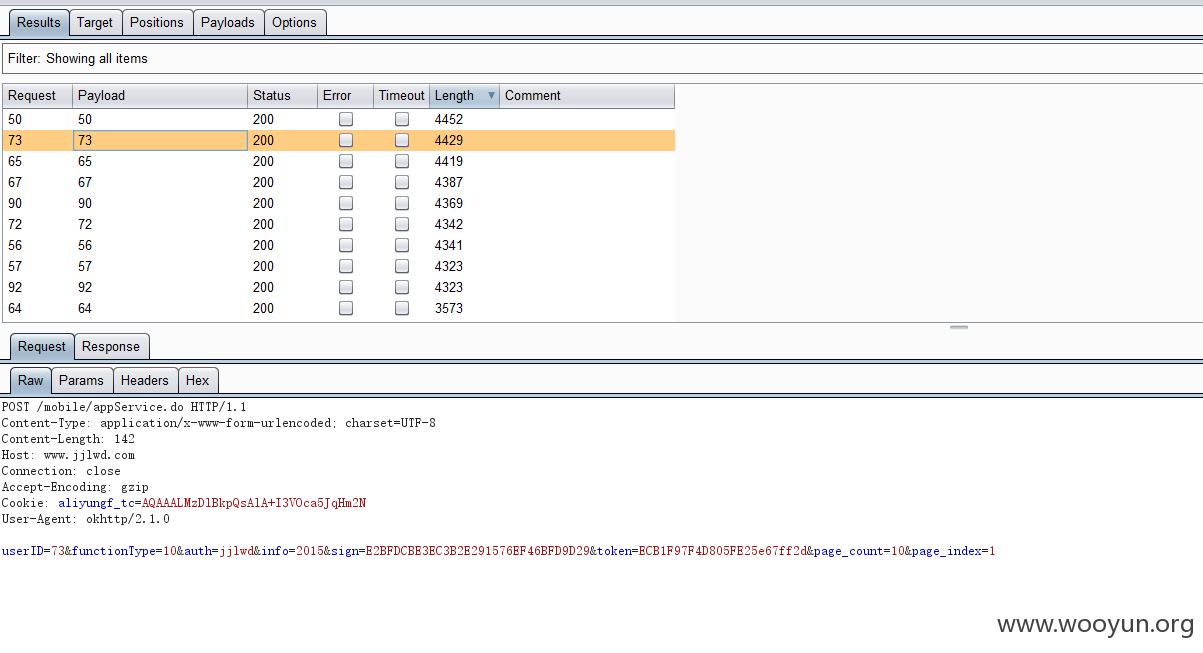Screen dimensions: 1203x653
Task: Switch to the Results tab
Action: pyautogui.click(x=39, y=22)
